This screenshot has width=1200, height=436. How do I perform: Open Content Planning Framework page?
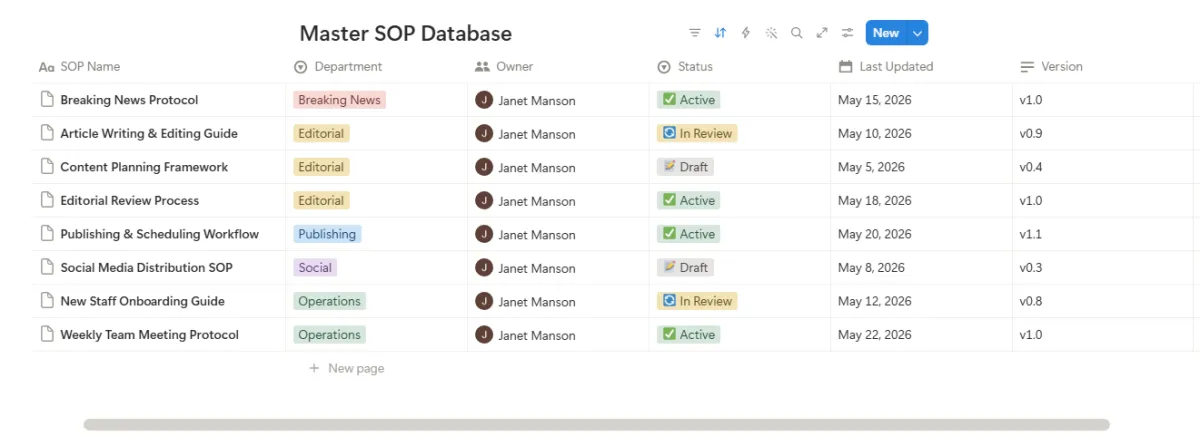144,167
